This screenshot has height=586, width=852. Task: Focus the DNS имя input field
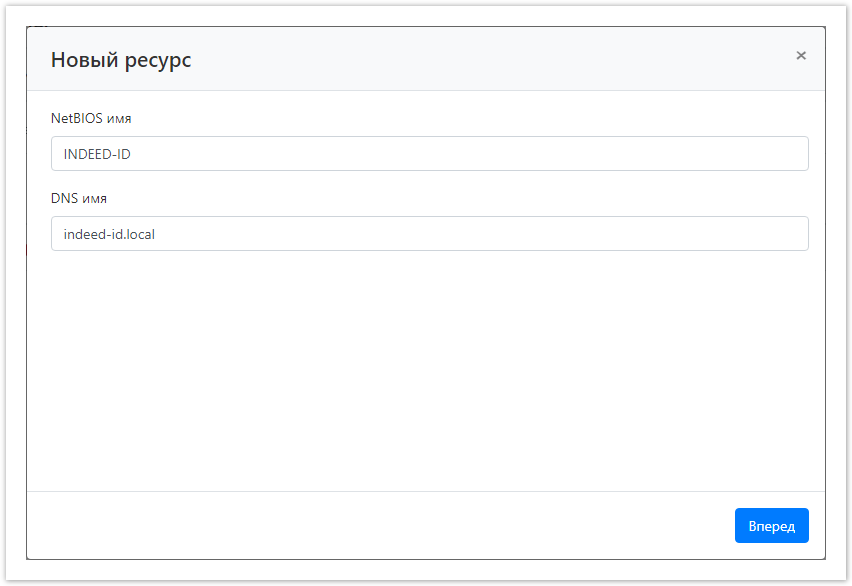429,234
